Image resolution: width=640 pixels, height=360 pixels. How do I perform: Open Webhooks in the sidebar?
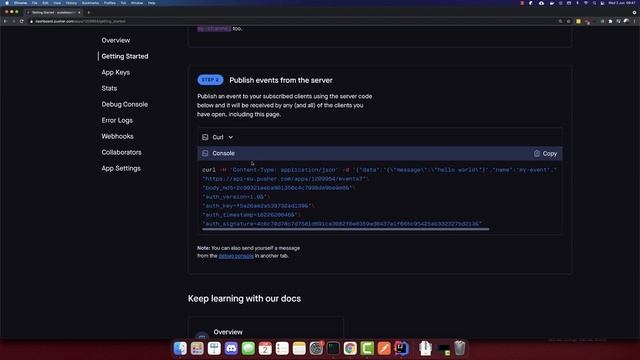[118, 136]
